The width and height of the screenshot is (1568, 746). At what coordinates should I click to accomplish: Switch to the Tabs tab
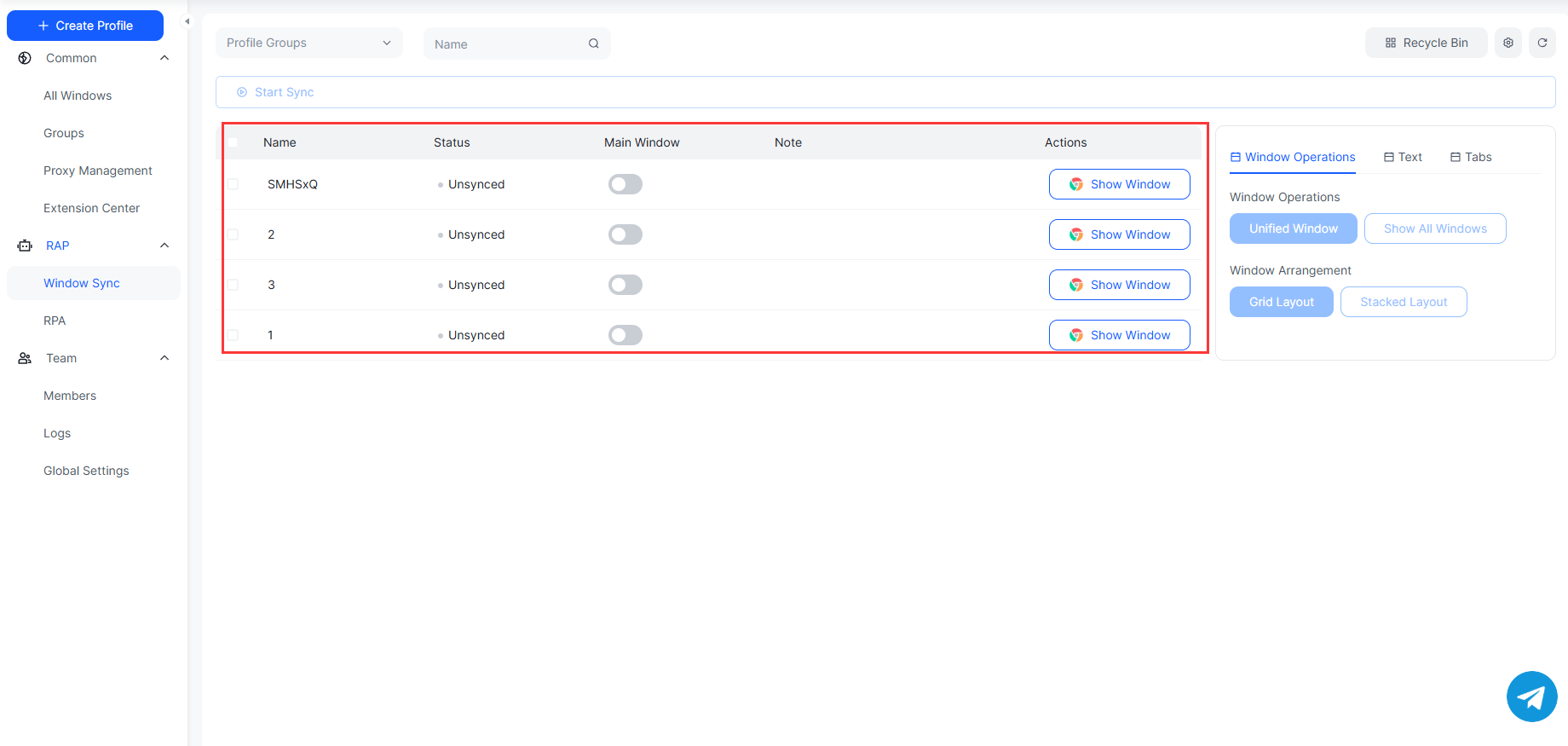click(x=1471, y=157)
